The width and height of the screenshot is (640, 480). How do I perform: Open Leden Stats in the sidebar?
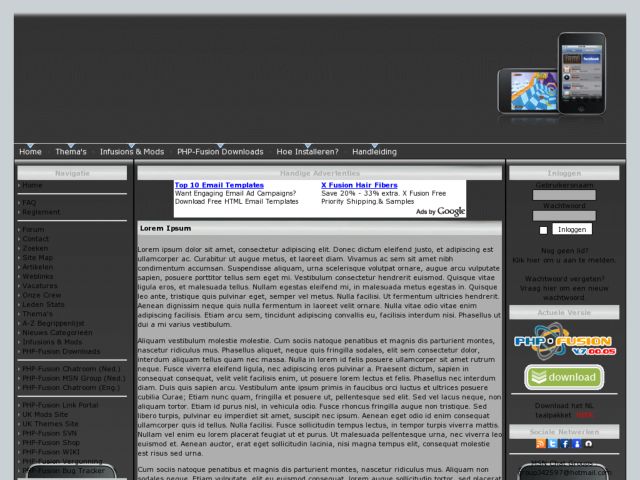tap(43, 304)
